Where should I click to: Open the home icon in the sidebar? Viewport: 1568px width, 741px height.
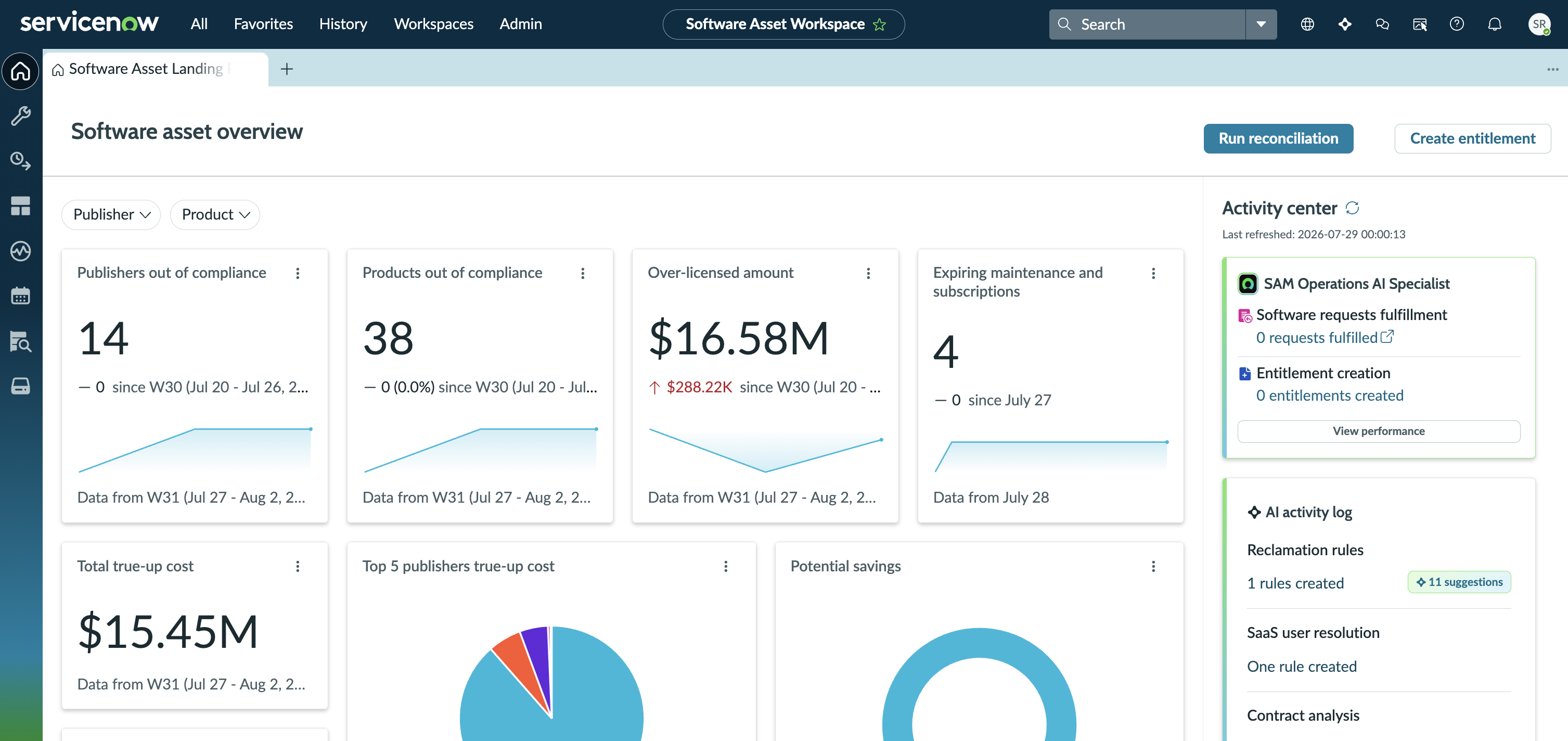pos(21,71)
